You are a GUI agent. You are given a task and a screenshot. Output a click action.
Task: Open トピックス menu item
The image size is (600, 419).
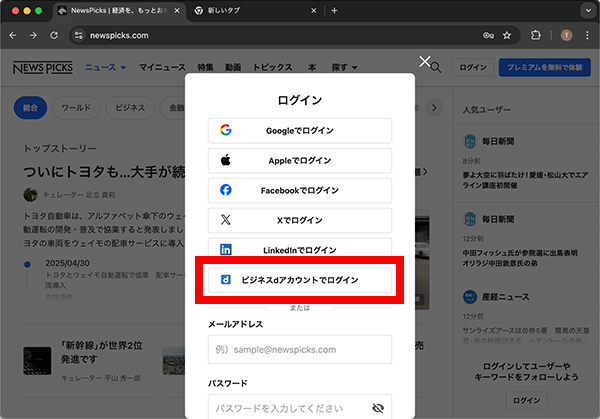(272, 67)
